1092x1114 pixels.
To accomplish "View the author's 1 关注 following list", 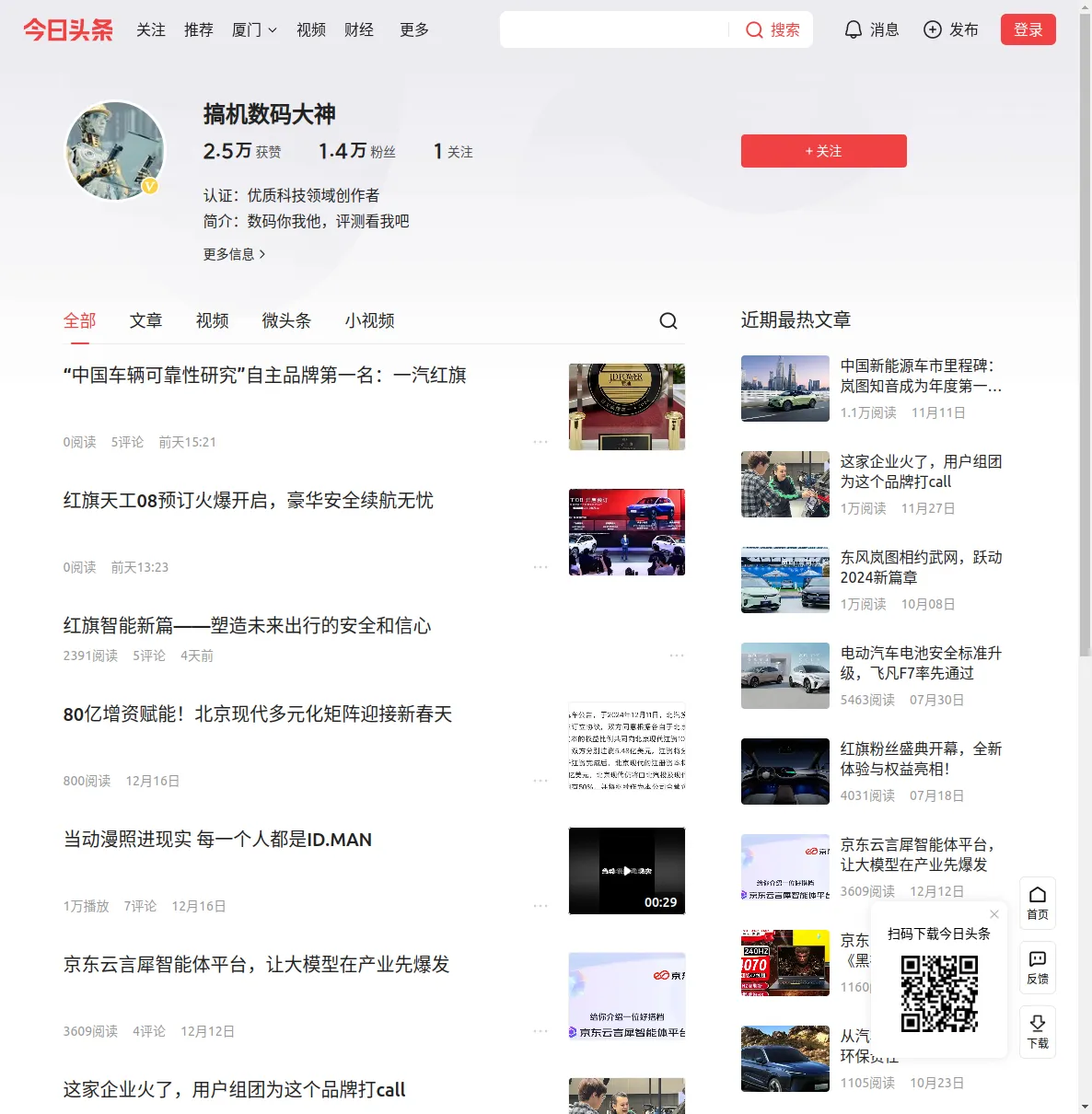I will click(x=453, y=151).
